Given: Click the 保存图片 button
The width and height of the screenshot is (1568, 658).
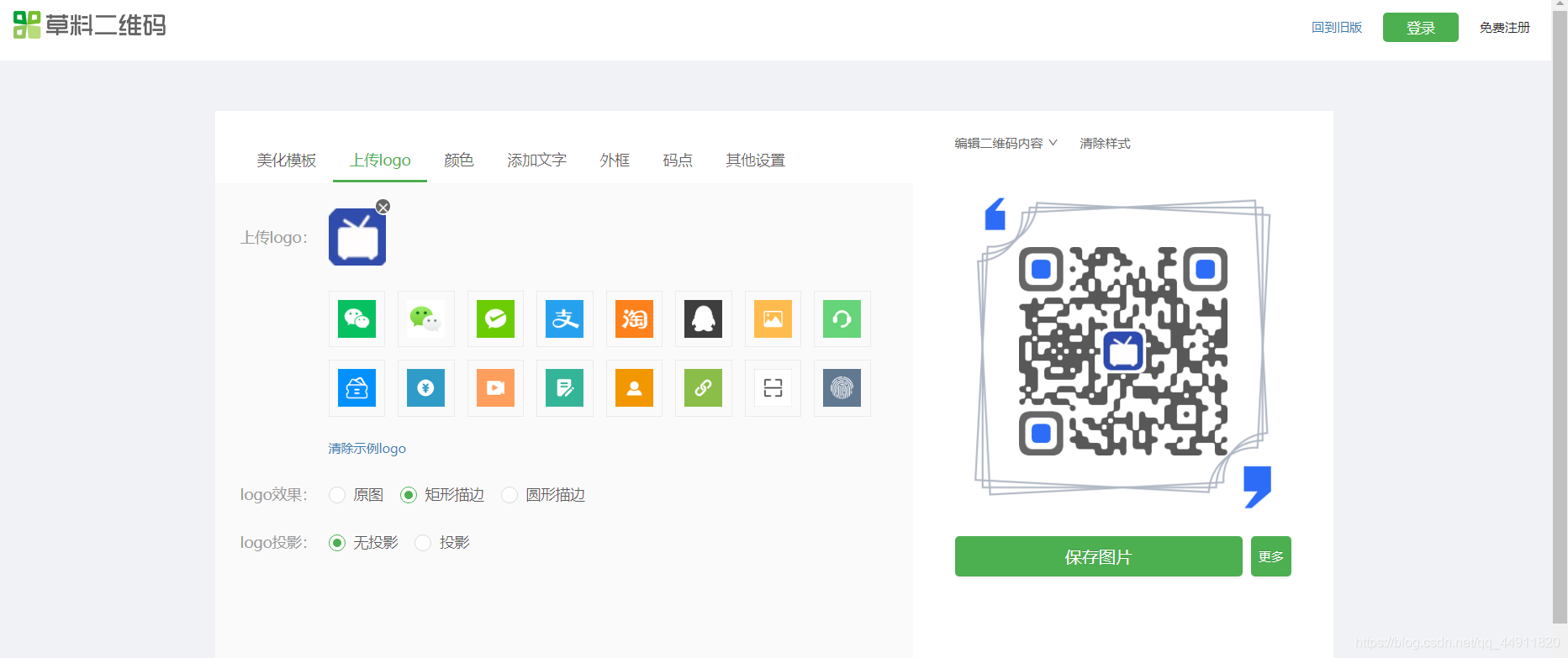Looking at the screenshot, I should [x=1099, y=556].
